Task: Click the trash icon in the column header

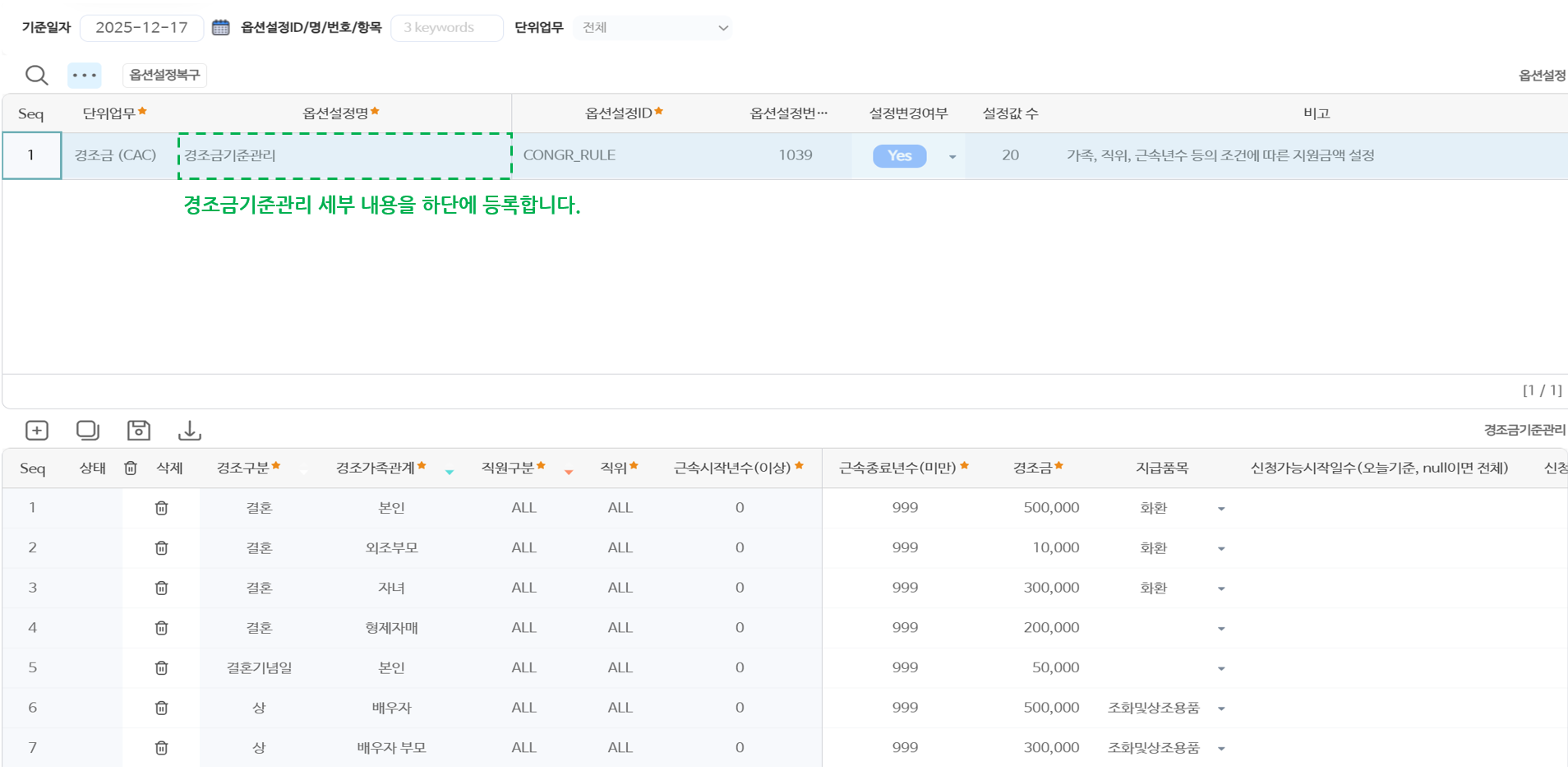Action: 131,468
